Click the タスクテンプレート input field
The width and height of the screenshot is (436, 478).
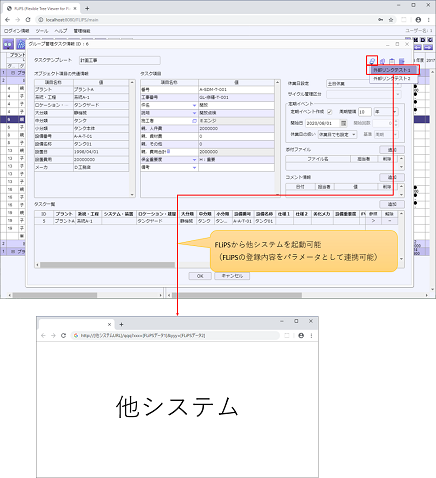pyautogui.click(x=120, y=60)
